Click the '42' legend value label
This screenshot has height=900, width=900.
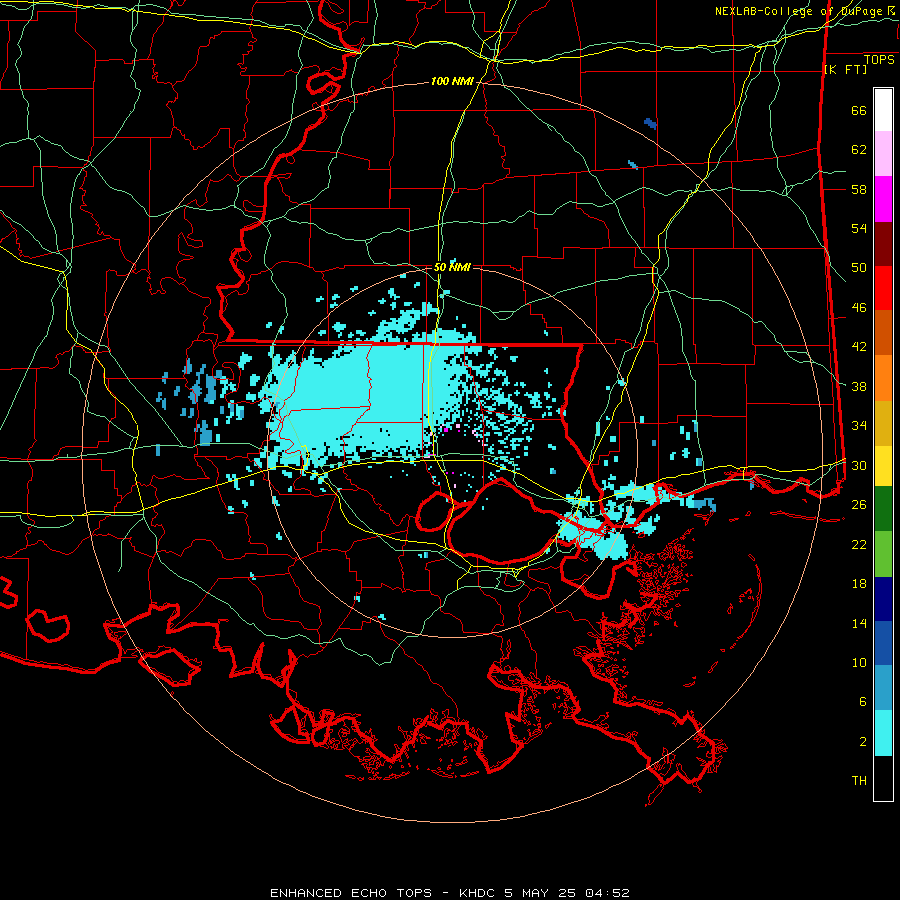click(x=859, y=347)
